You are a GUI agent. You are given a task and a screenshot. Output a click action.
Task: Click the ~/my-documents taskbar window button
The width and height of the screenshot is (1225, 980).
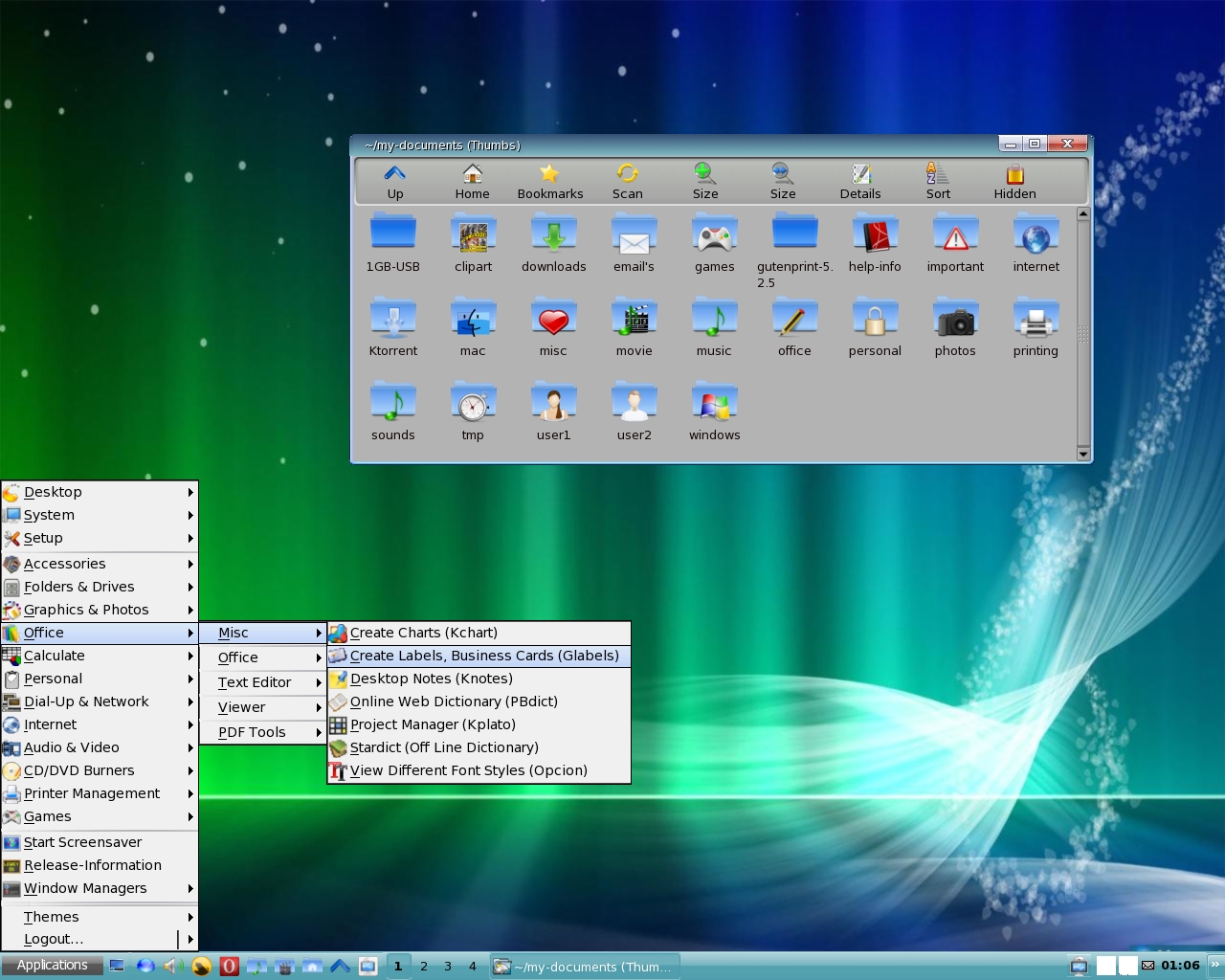click(x=584, y=967)
